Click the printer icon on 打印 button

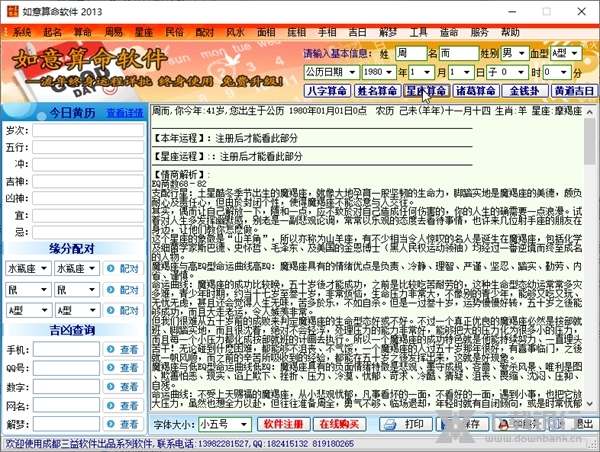pyautogui.click(x=390, y=424)
